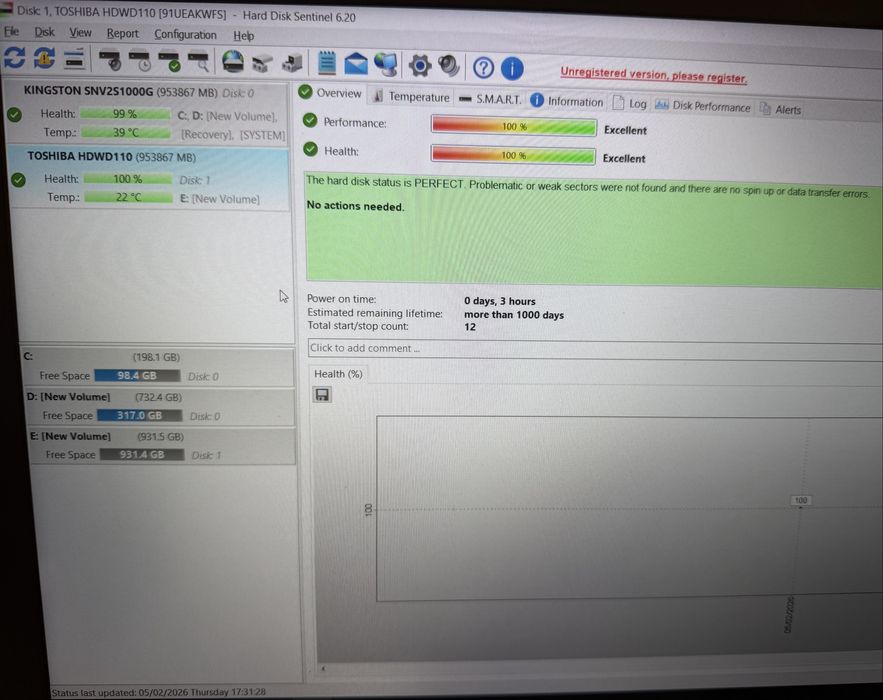
Task: Click the globe and monitor network icon
Action: (x=386, y=65)
